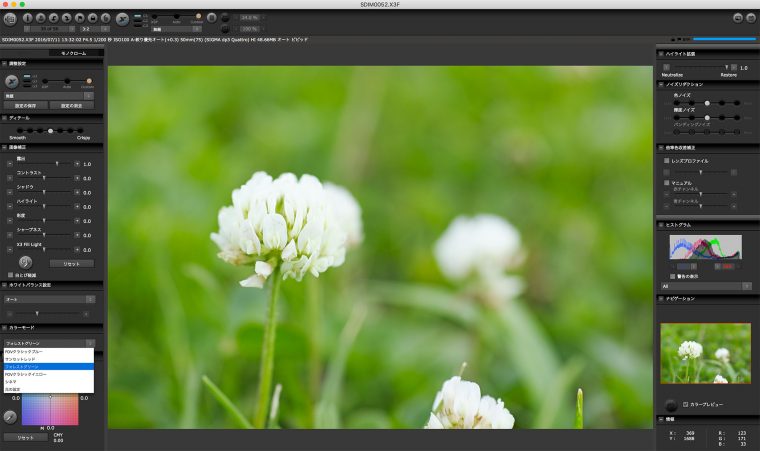Choose Sunset Red from color mode list
Screen dimensions: 760x451
[x=48, y=359]
